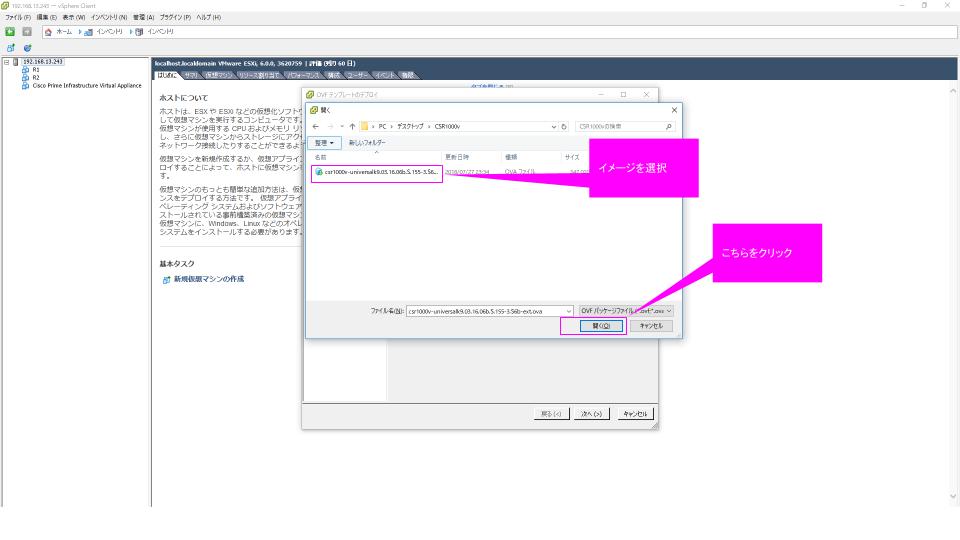This screenshot has width=960, height=540.
Task: Open the ヘルプ(H) menu
Action: [208, 18]
